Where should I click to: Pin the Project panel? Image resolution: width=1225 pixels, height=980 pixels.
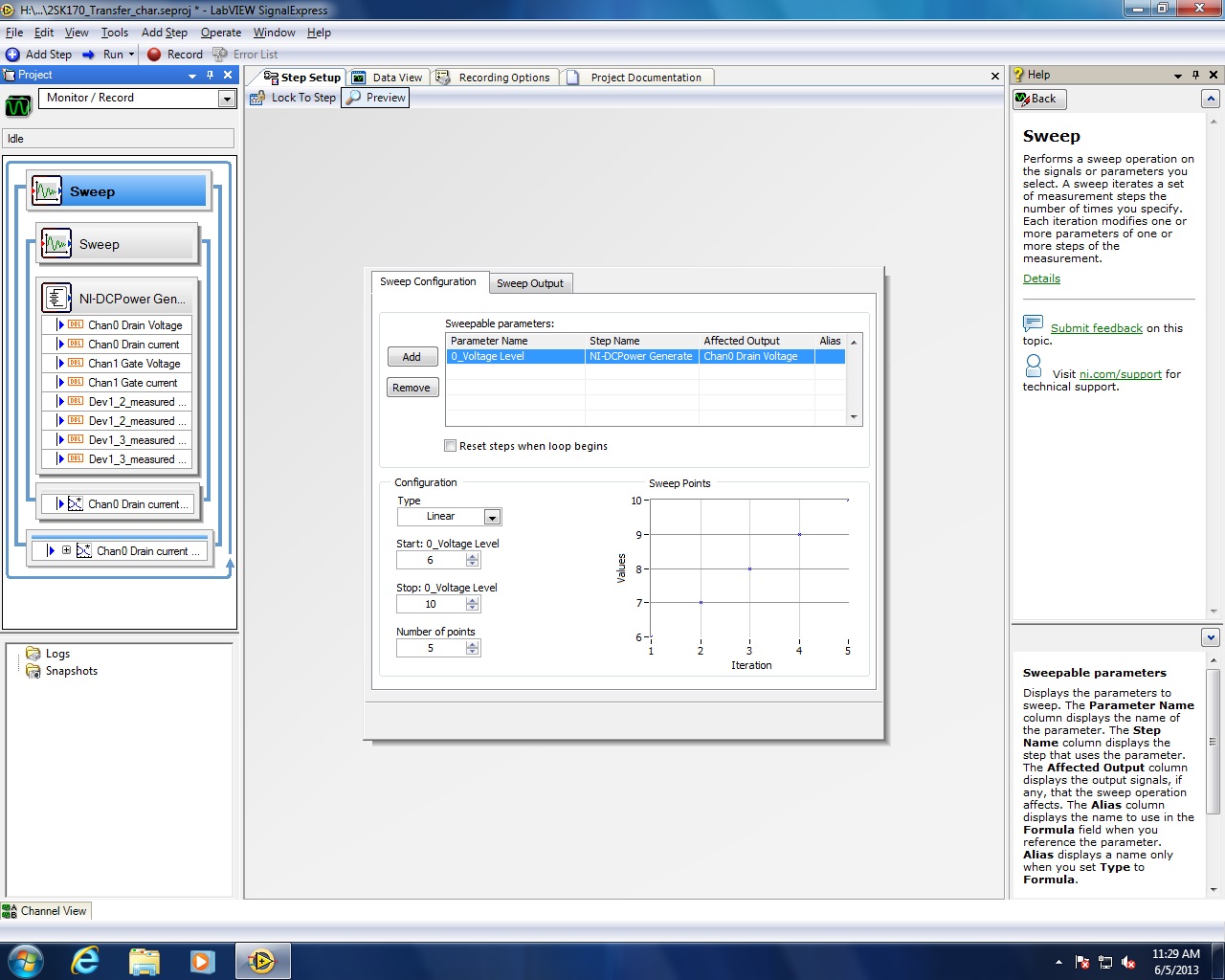(211, 75)
